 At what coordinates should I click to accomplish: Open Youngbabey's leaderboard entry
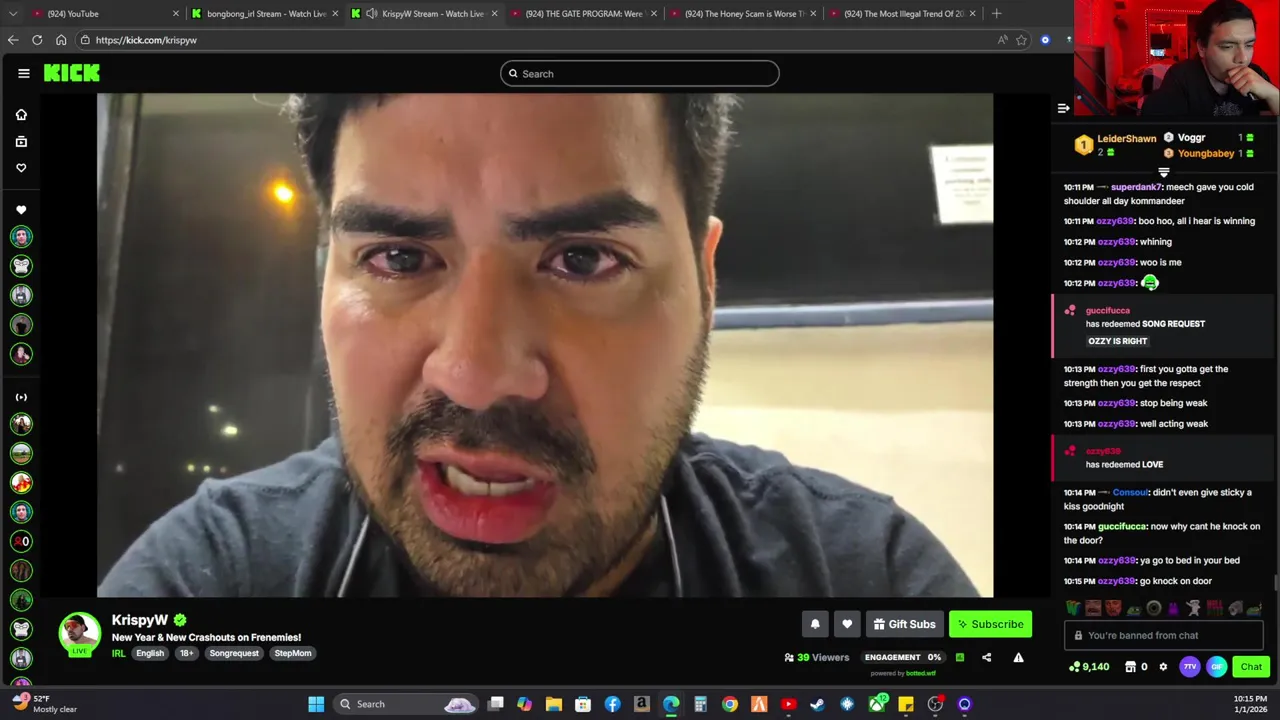click(x=1208, y=153)
